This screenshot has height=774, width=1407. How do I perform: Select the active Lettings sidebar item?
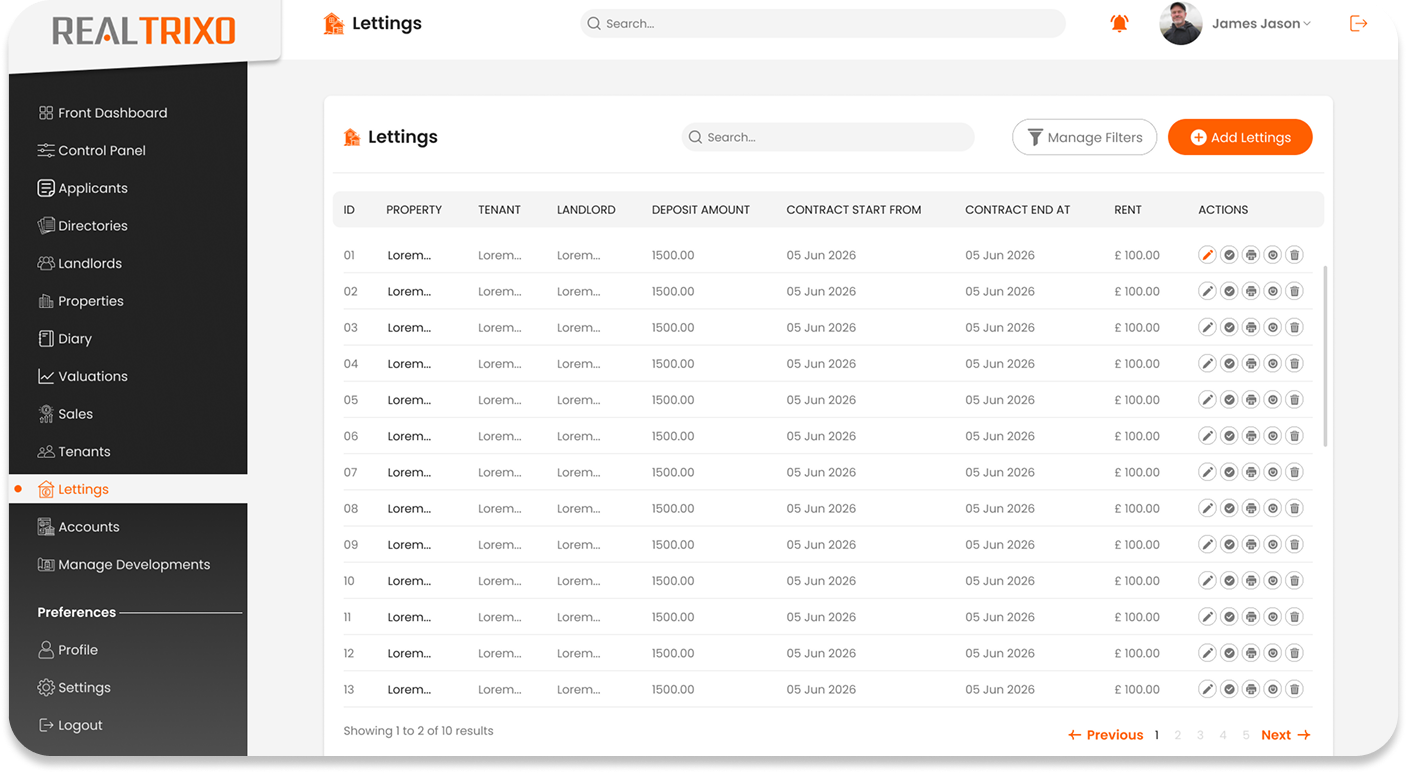pyautogui.click(x=128, y=489)
